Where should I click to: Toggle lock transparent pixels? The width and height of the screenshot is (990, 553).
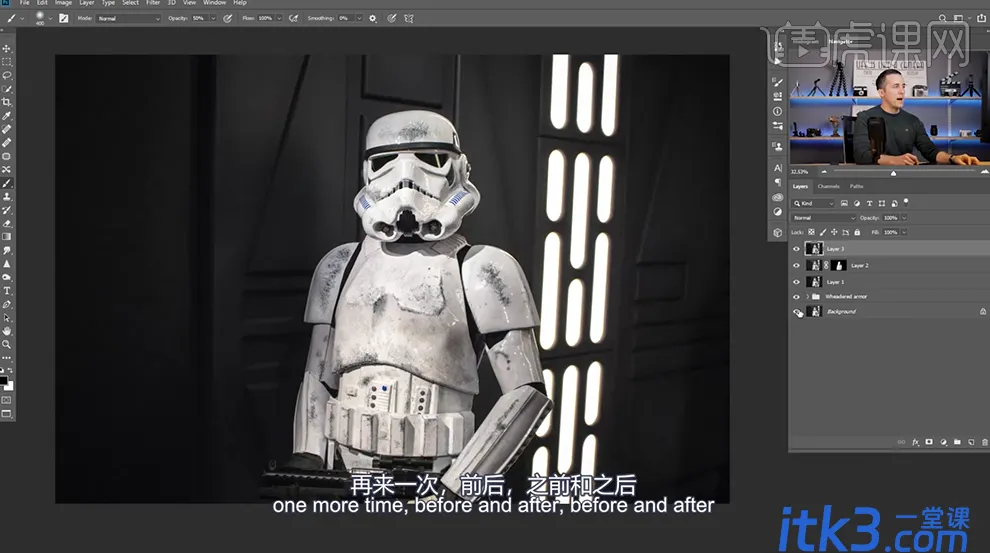tap(811, 232)
